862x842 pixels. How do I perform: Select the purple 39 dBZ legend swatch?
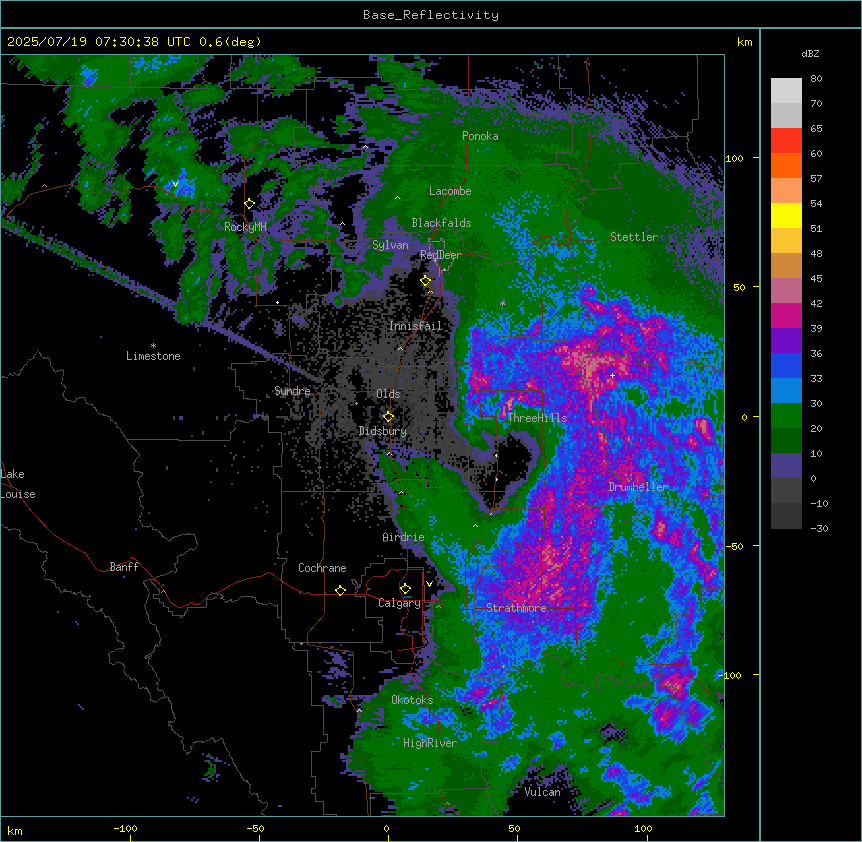click(786, 340)
